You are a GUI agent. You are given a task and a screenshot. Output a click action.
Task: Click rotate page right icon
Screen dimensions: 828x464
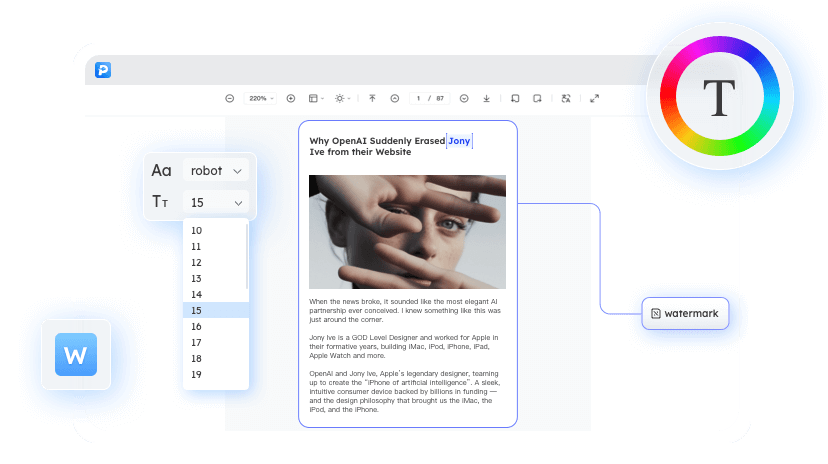(x=538, y=98)
